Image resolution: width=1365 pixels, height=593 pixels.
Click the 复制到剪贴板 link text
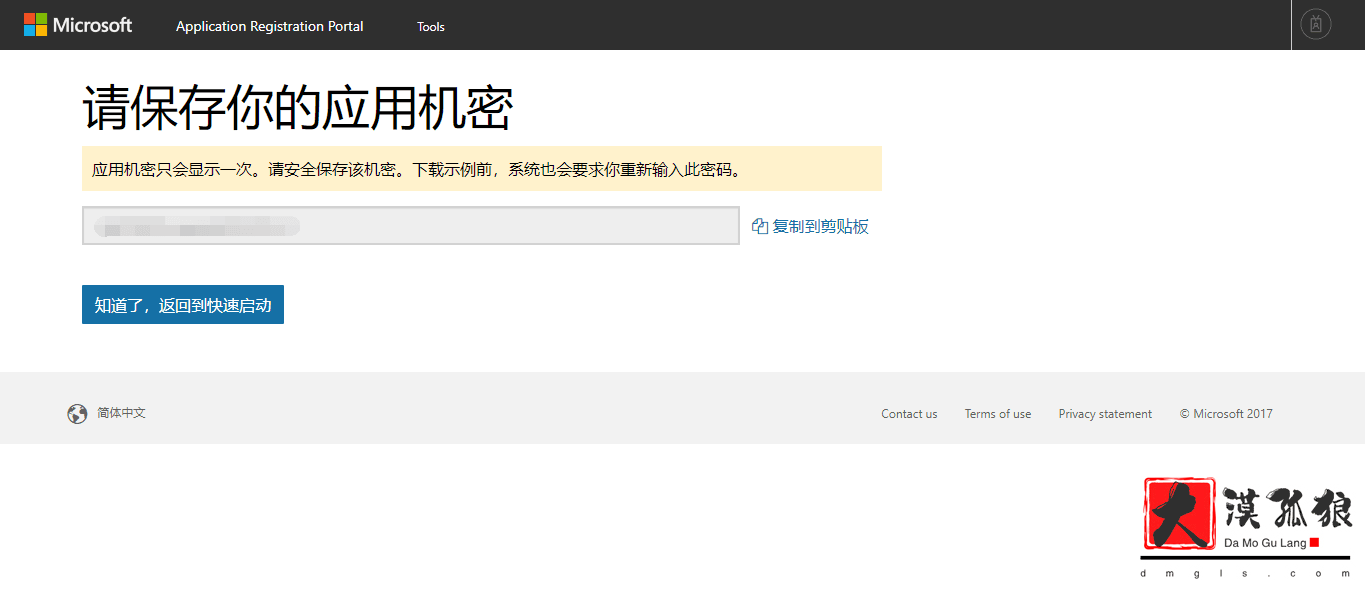pos(820,227)
